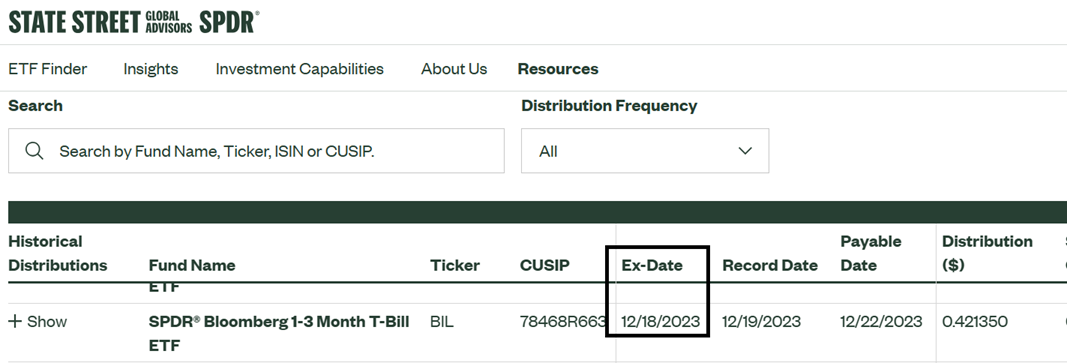Select the ex-date 12/18/2023 cell
Screen dimensions: 1067x363
(x=661, y=321)
